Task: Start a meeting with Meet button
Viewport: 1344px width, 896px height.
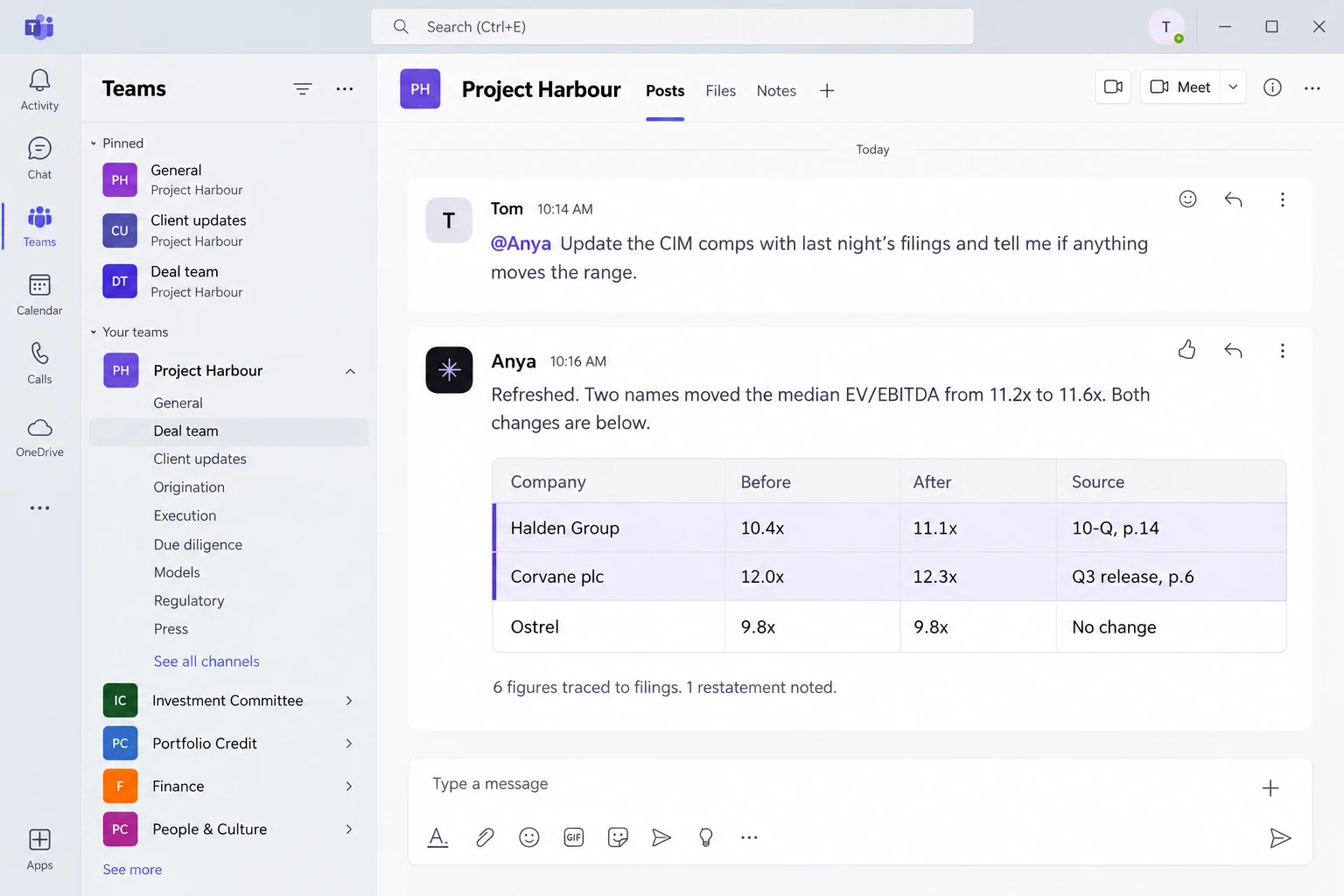Action: click(x=1180, y=87)
